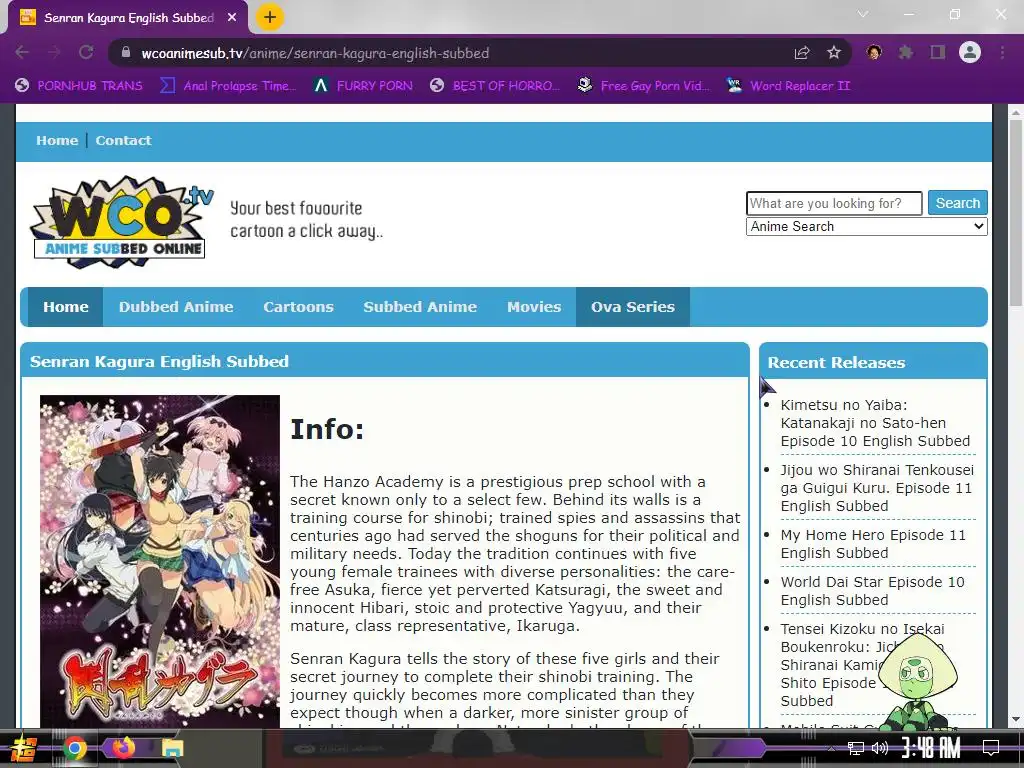The height and width of the screenshot is (768, 1024).
Task: Open File Explorer from the taskbar
Action: click(173, 748)
